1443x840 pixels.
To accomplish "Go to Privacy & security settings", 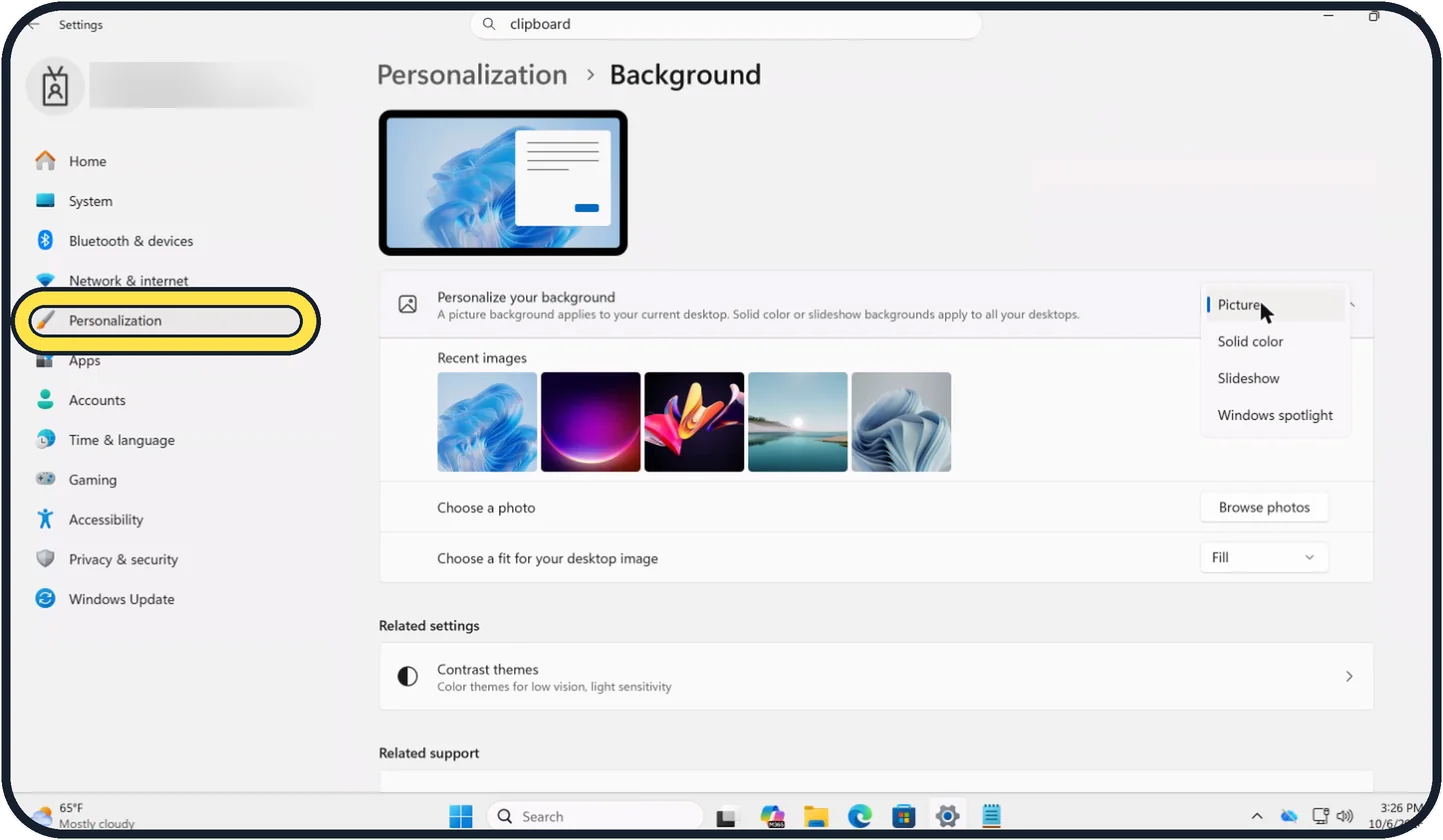I will [123, 560].
